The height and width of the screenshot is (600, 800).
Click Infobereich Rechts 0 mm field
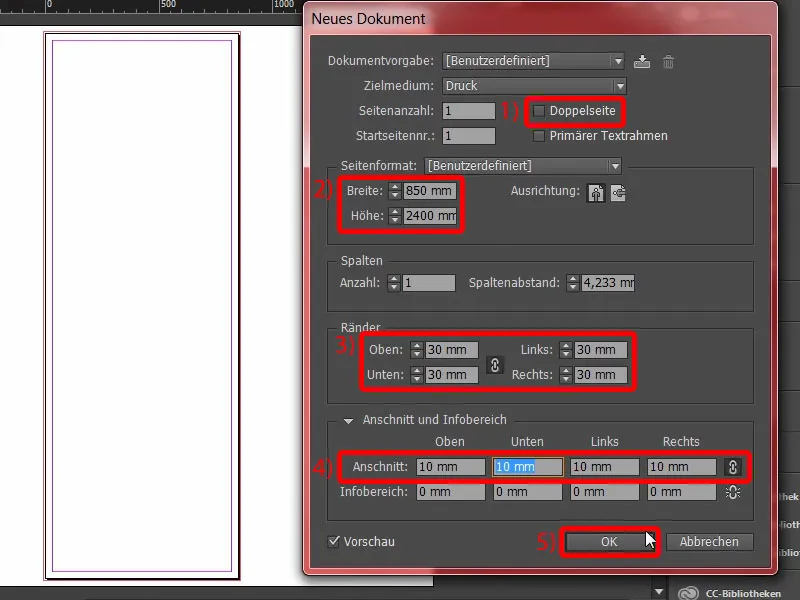682,492
